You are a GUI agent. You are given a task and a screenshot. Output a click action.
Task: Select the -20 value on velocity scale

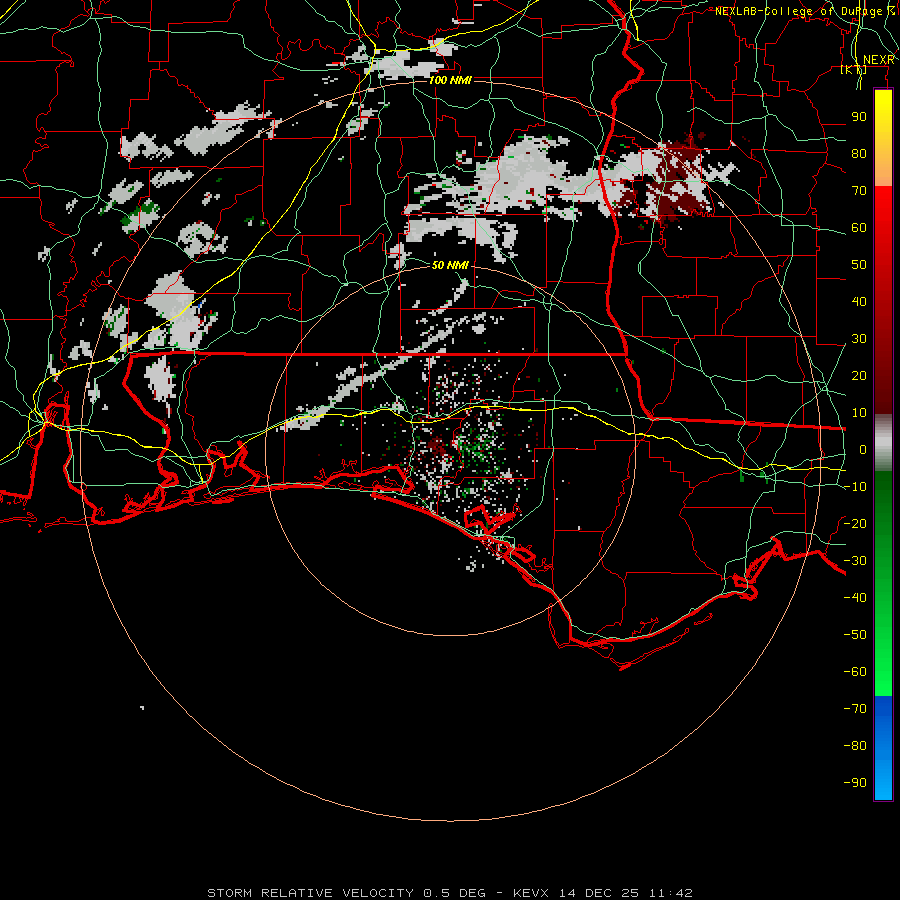pyautogui.click(x=855, y=524)
